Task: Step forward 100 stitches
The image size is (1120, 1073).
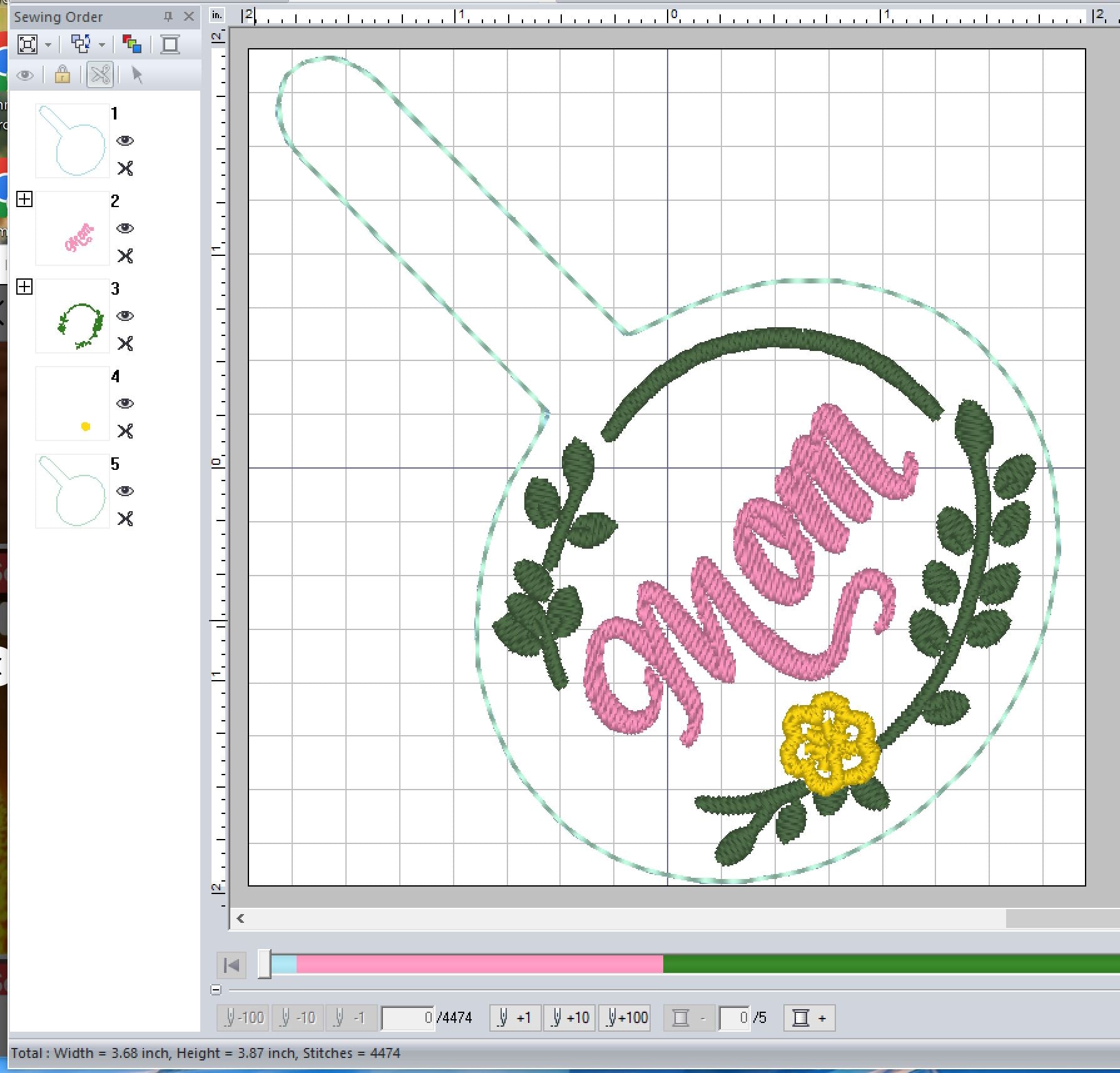Action: pos(624,1018)
